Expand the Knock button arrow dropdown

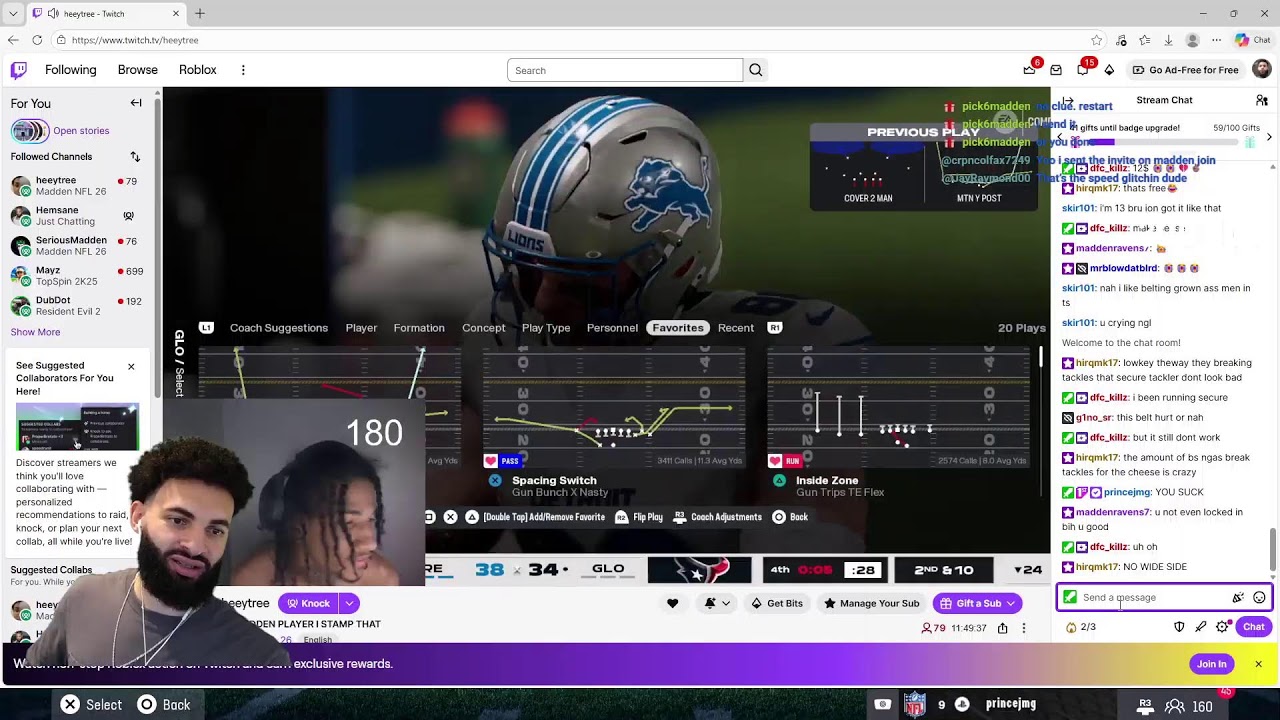(x=349, y=603)
